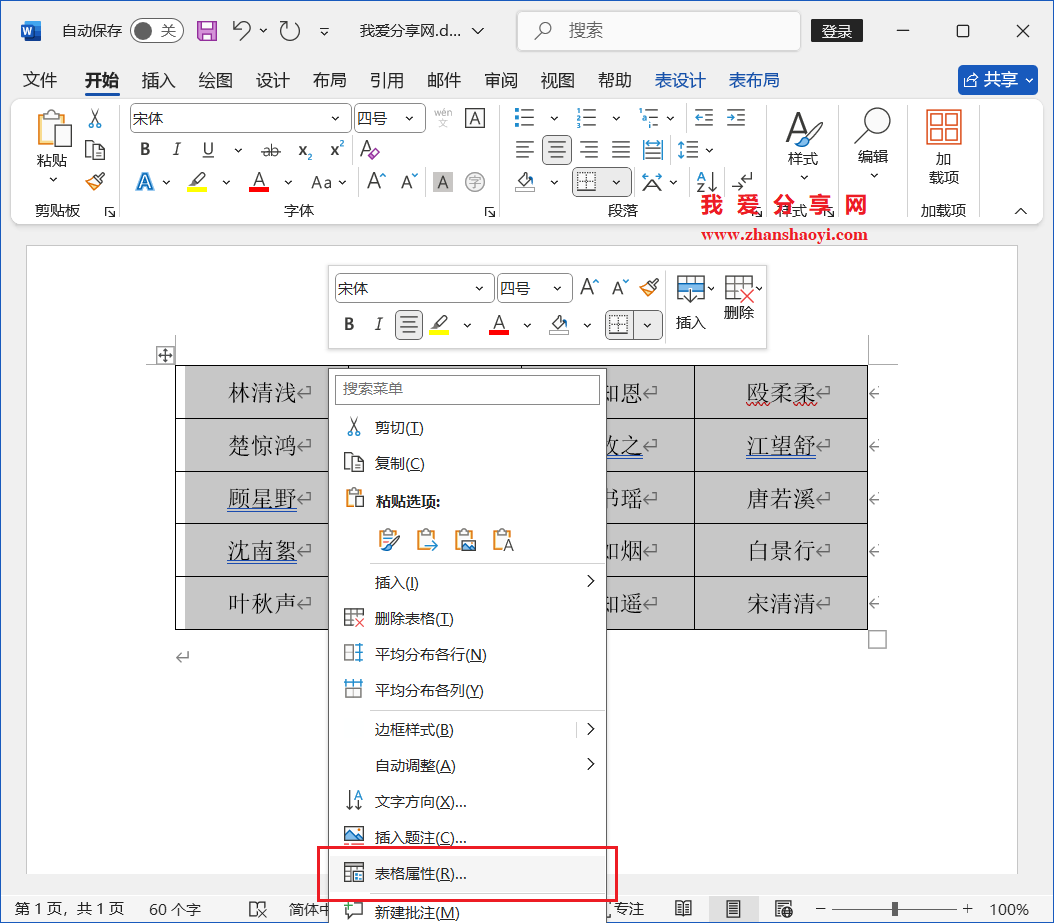Collapse the ribbon with chevron

point(1020,211)
